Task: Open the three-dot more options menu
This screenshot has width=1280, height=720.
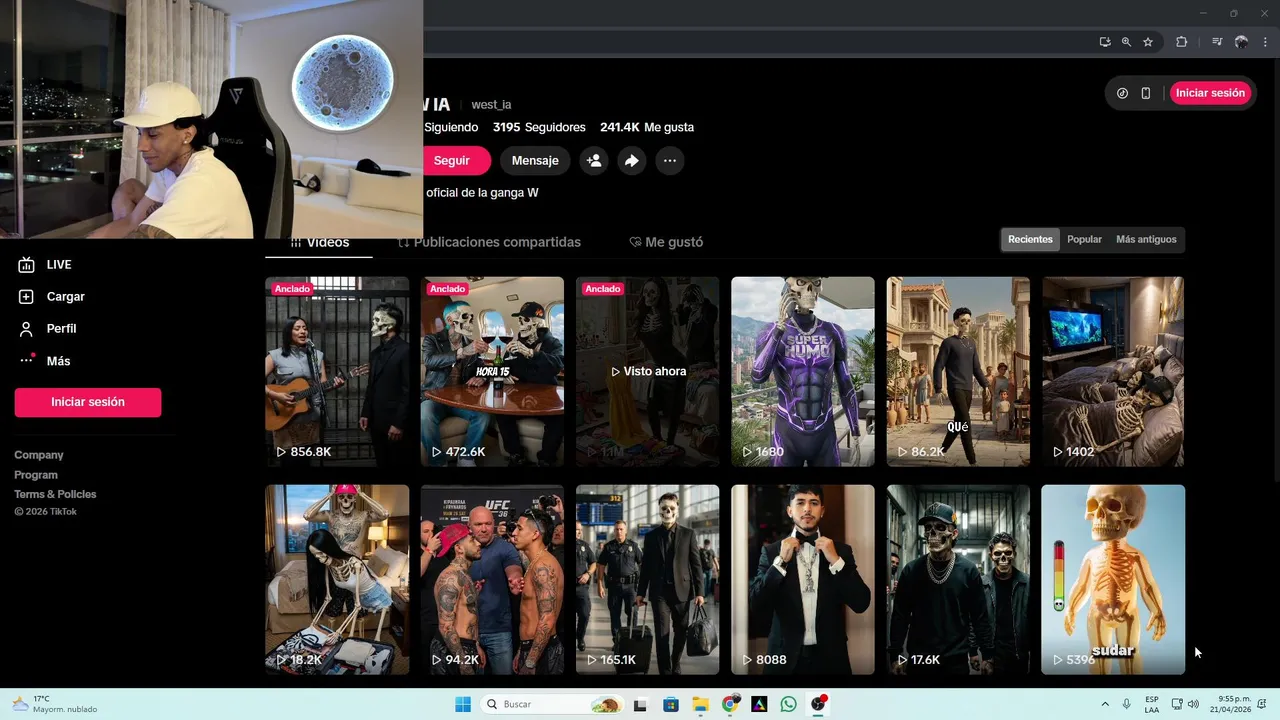Action: pyautogui.click(x=670, y=161)
